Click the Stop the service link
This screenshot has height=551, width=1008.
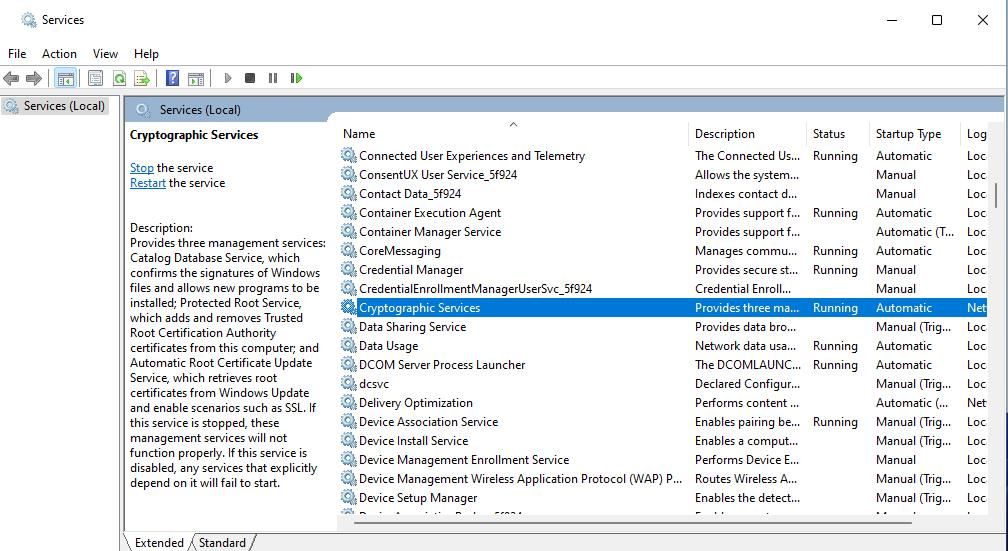click(141, 168)
